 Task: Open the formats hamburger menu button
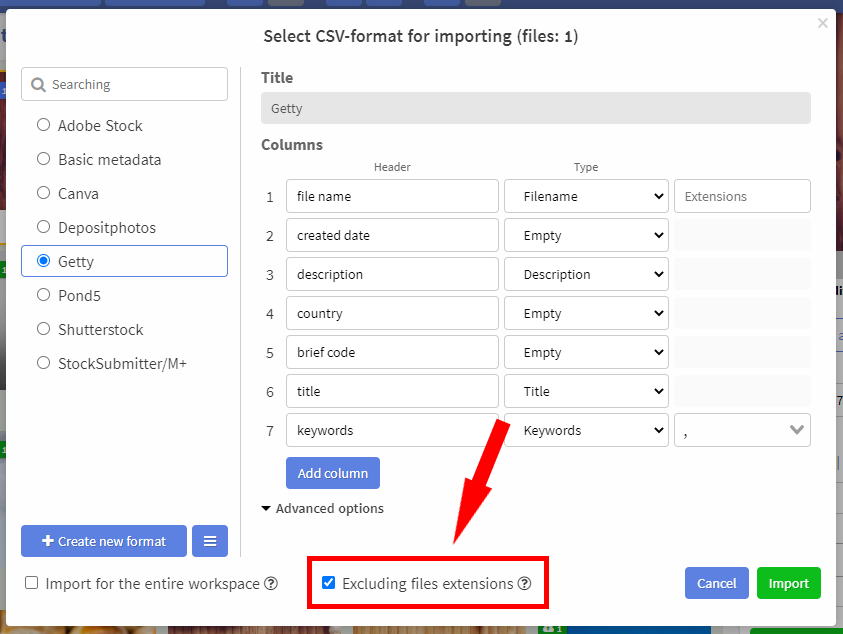tap(210, 541)
